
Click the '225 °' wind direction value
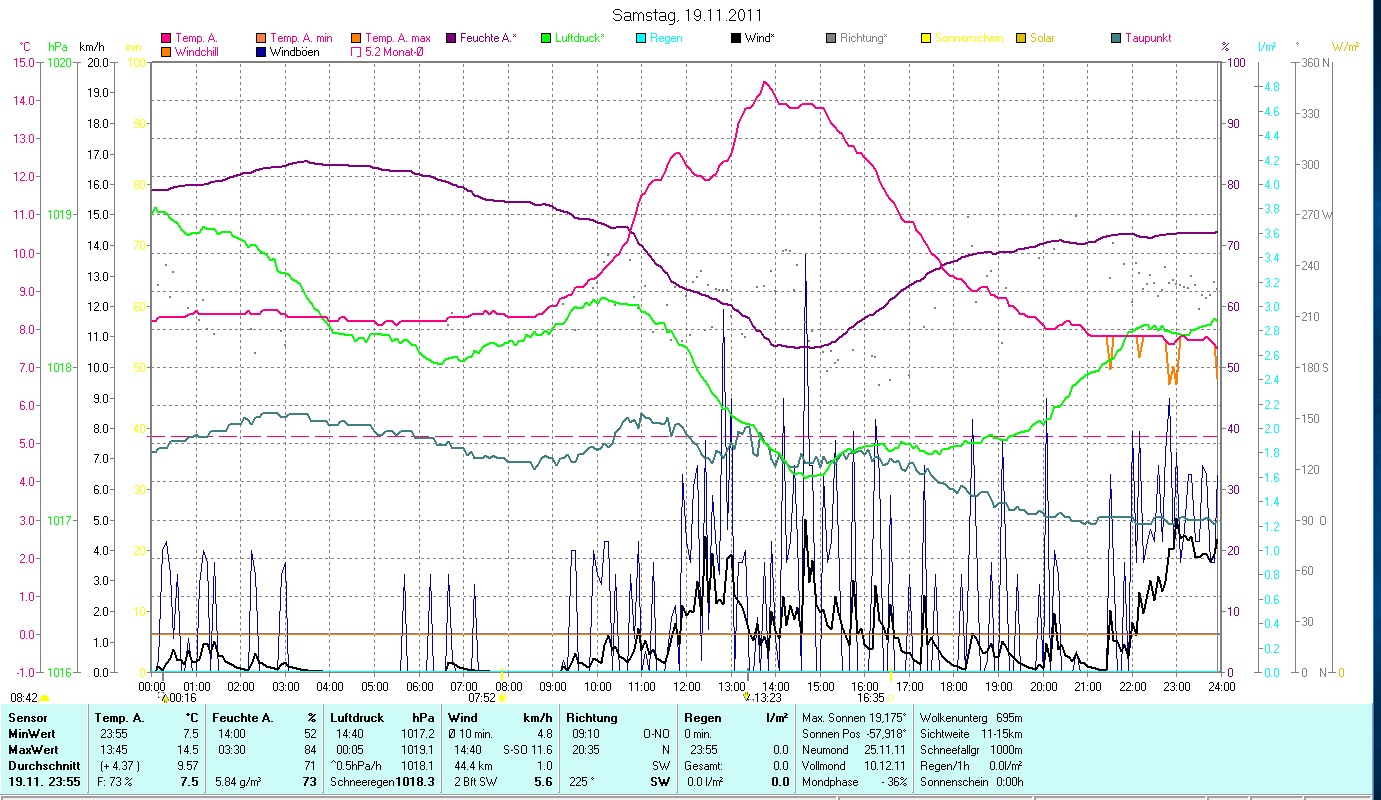581,781
